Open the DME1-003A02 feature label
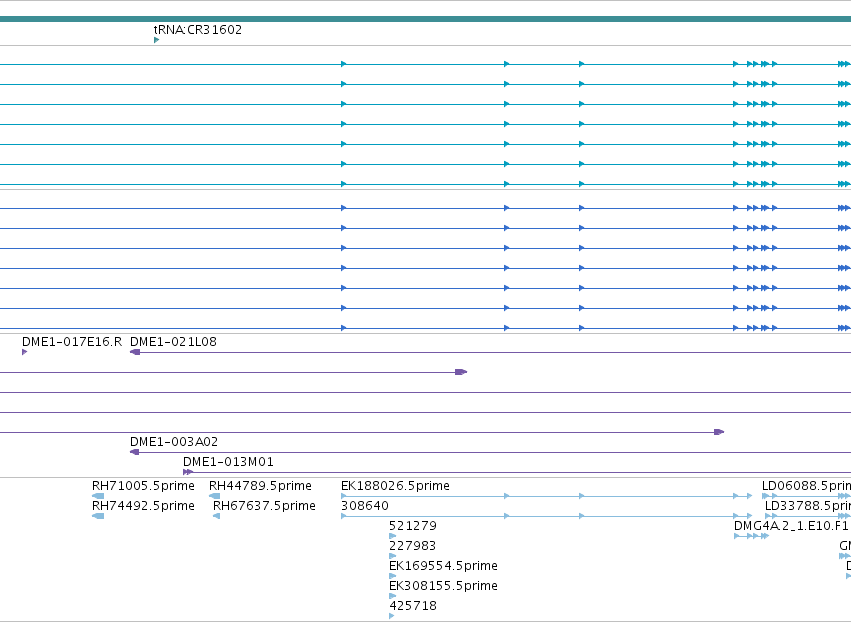Viewport: 851px width, 622px height. 174,441
